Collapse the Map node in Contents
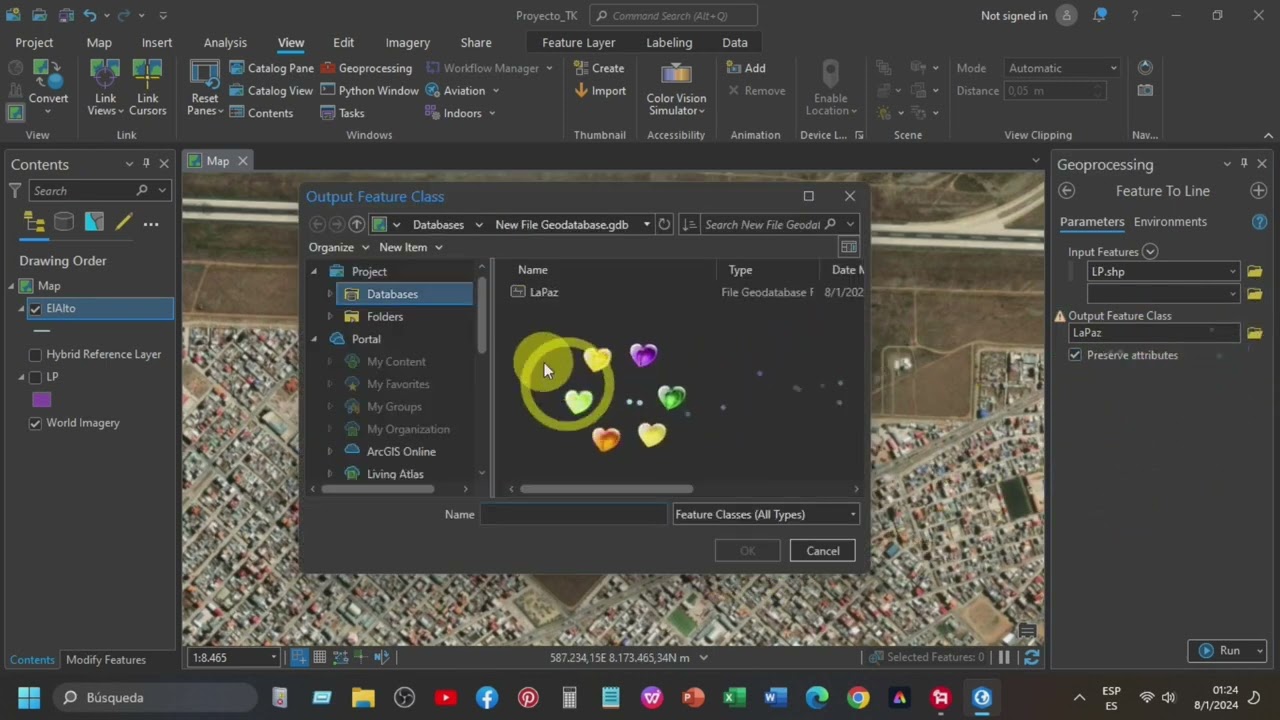Viewport: 1280px width, 720px height. pyautogui.click(x=12, y=286)
